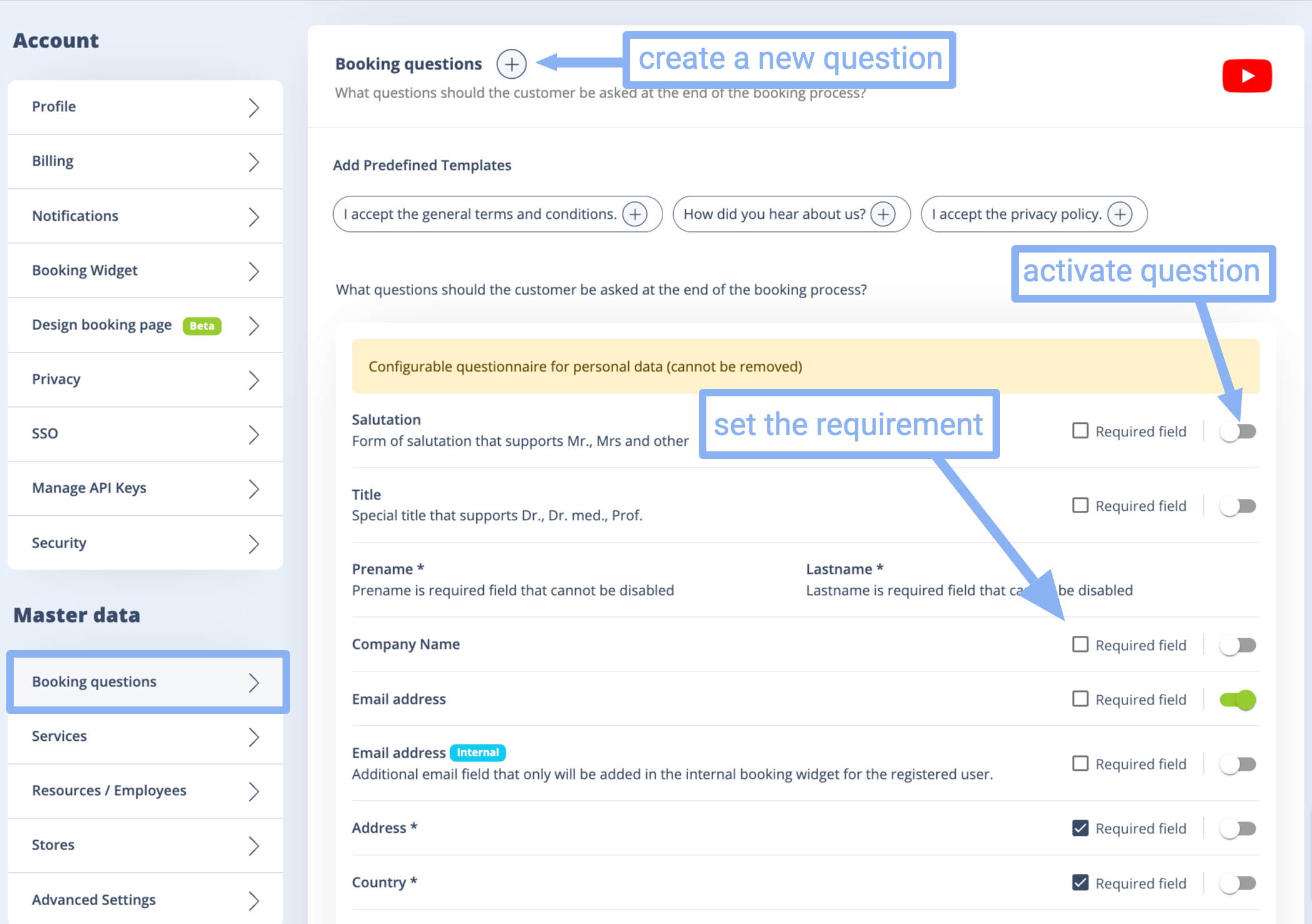Click the Internal badge next to Email address
The image size is (1312, 924).
(x=478, y=753)
